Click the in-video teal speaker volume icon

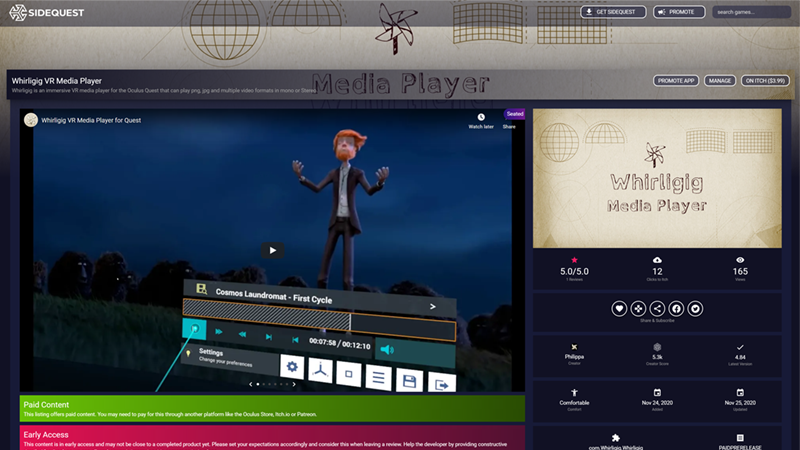click(x=387, y=349)
